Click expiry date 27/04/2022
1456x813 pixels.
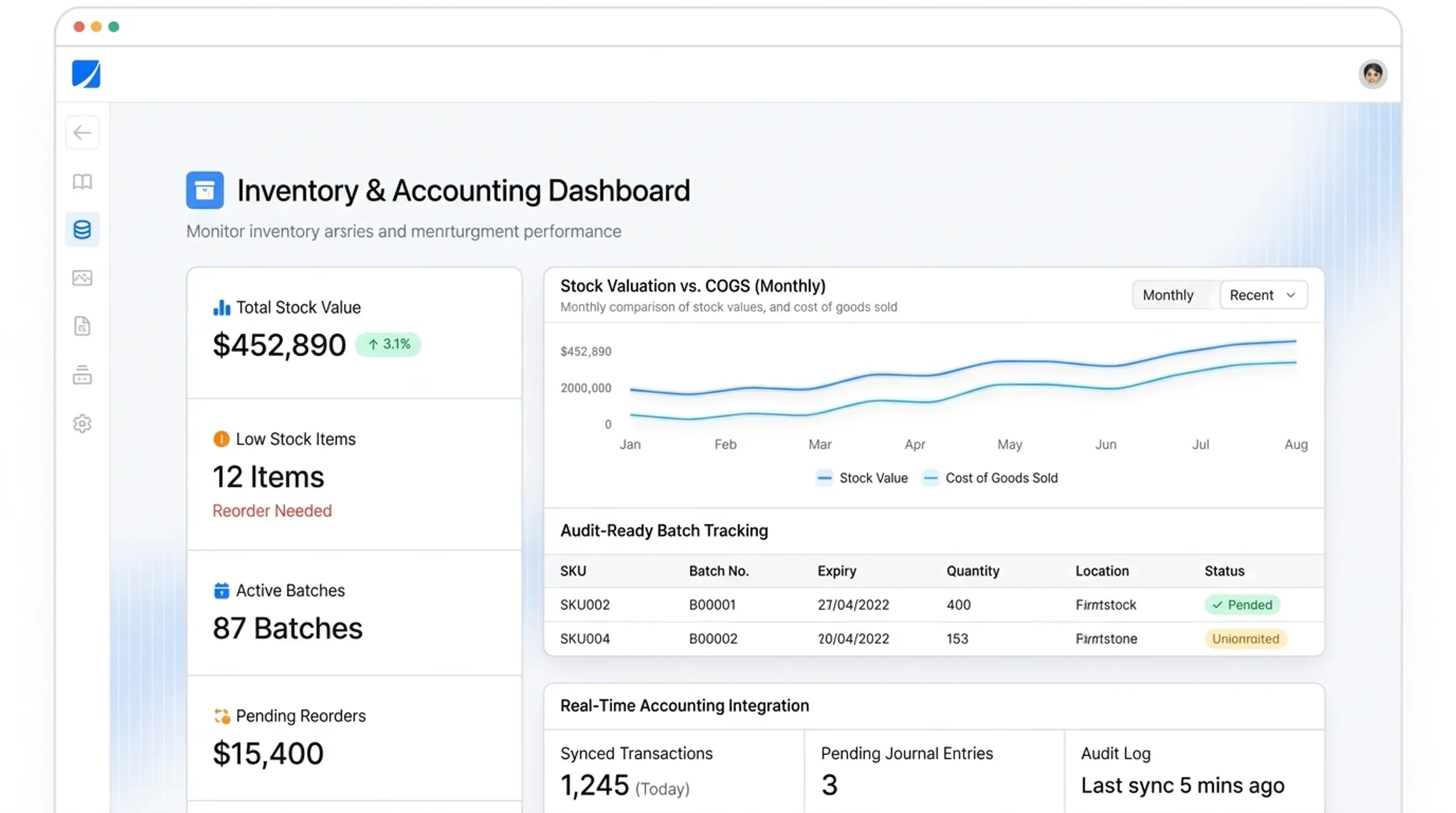(x=853, y=605)
